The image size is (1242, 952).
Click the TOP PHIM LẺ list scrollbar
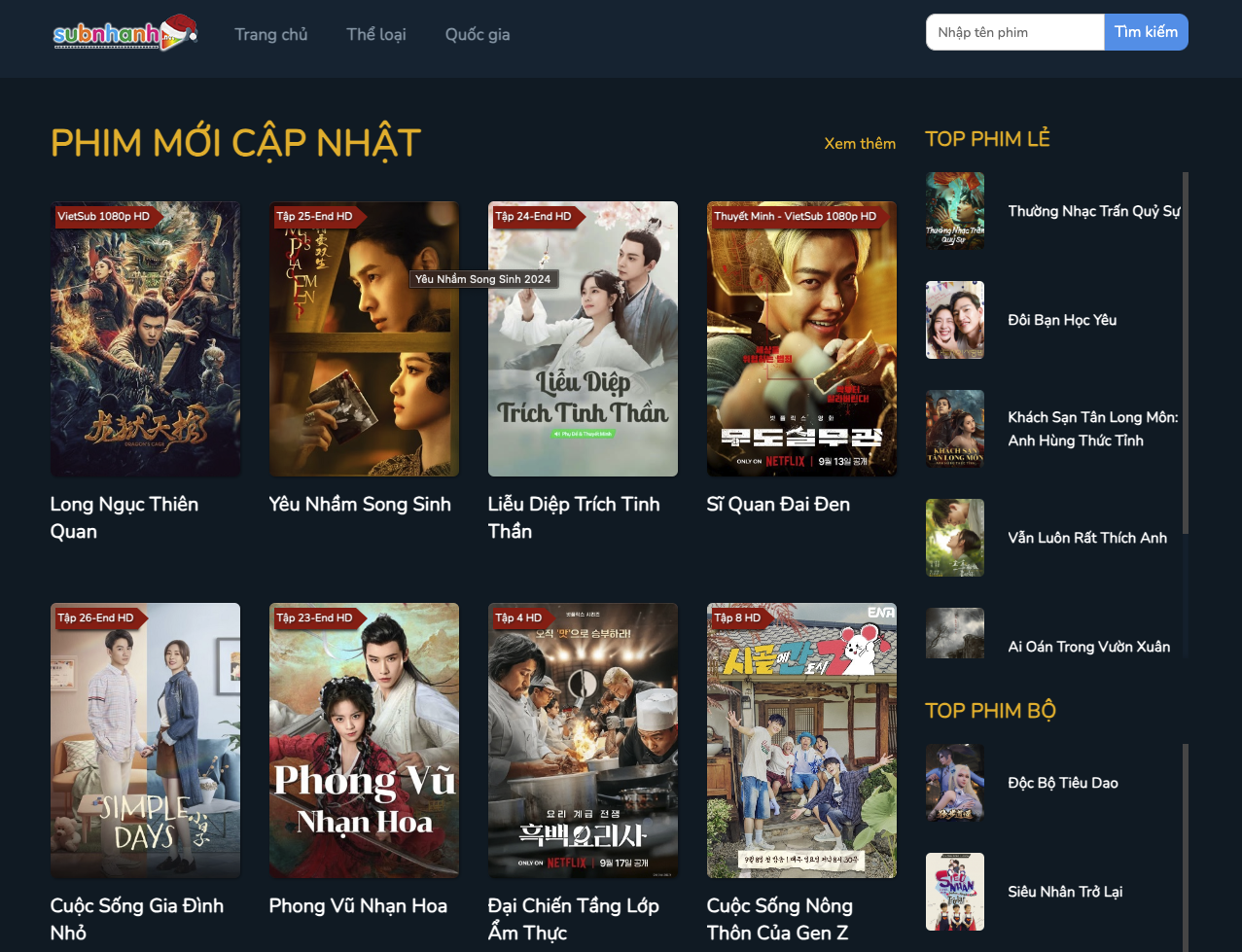[x=1186, y=352]
